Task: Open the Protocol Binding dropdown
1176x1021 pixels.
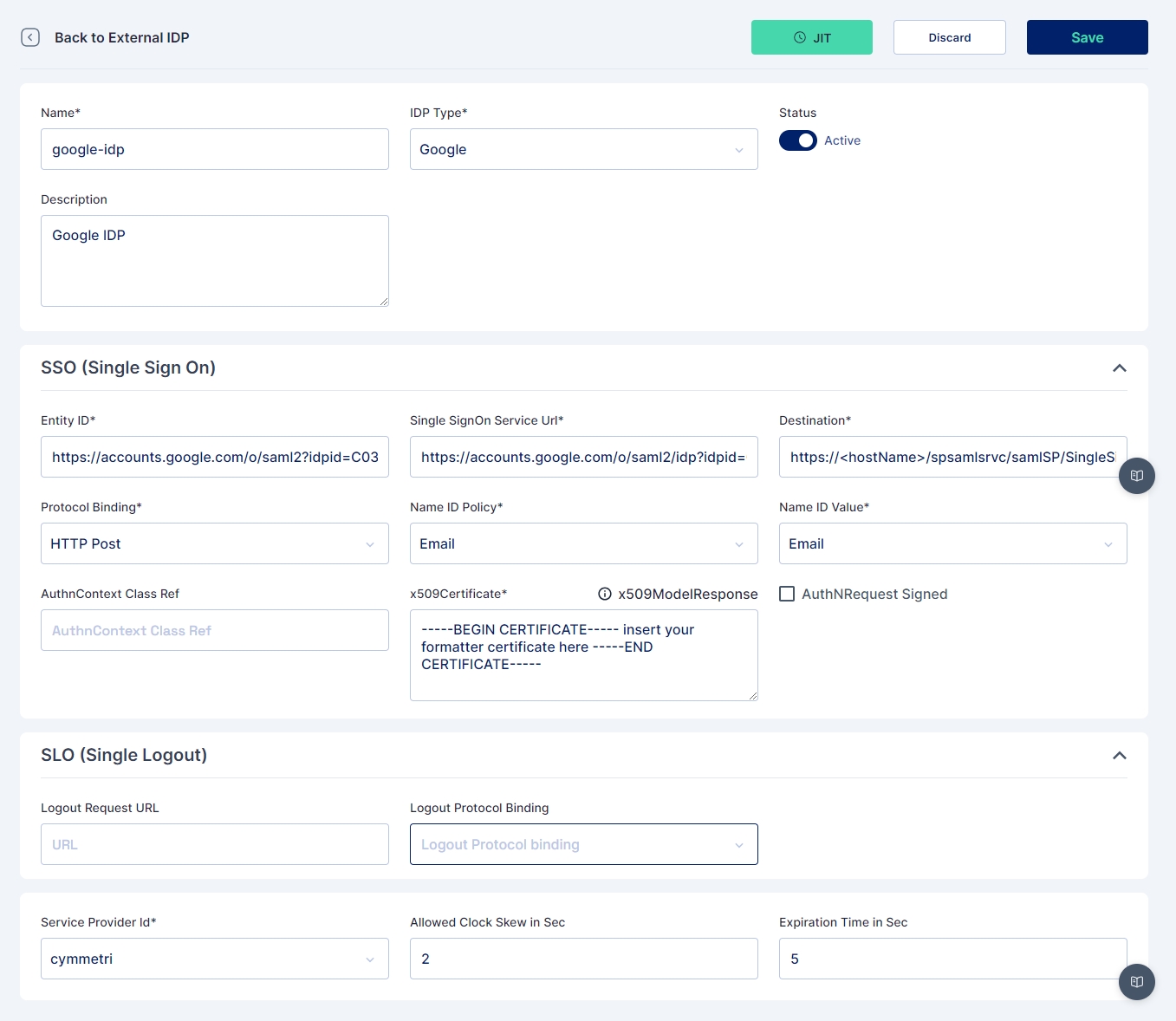Action: pos(214,543)
